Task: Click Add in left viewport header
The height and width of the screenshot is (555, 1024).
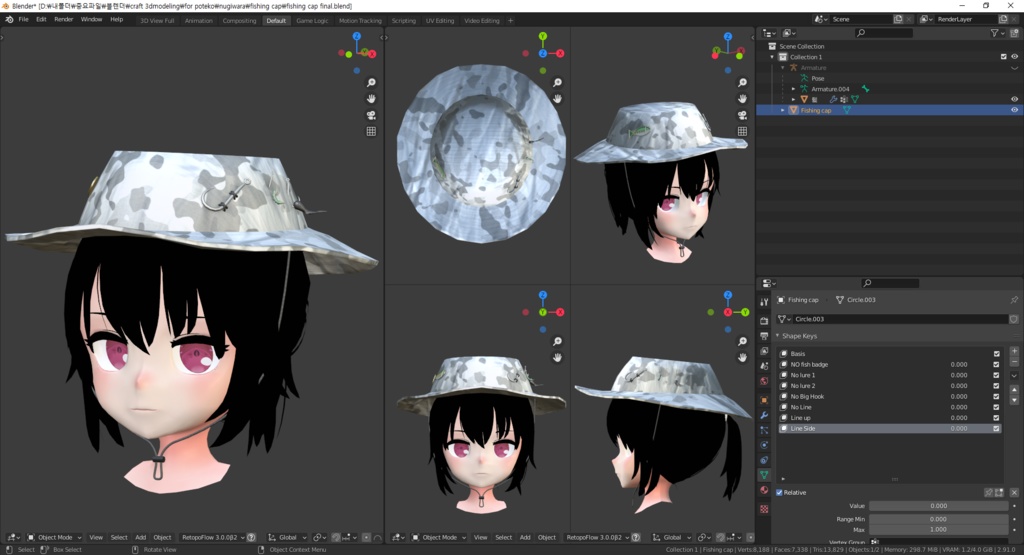Action: [140, 537]
